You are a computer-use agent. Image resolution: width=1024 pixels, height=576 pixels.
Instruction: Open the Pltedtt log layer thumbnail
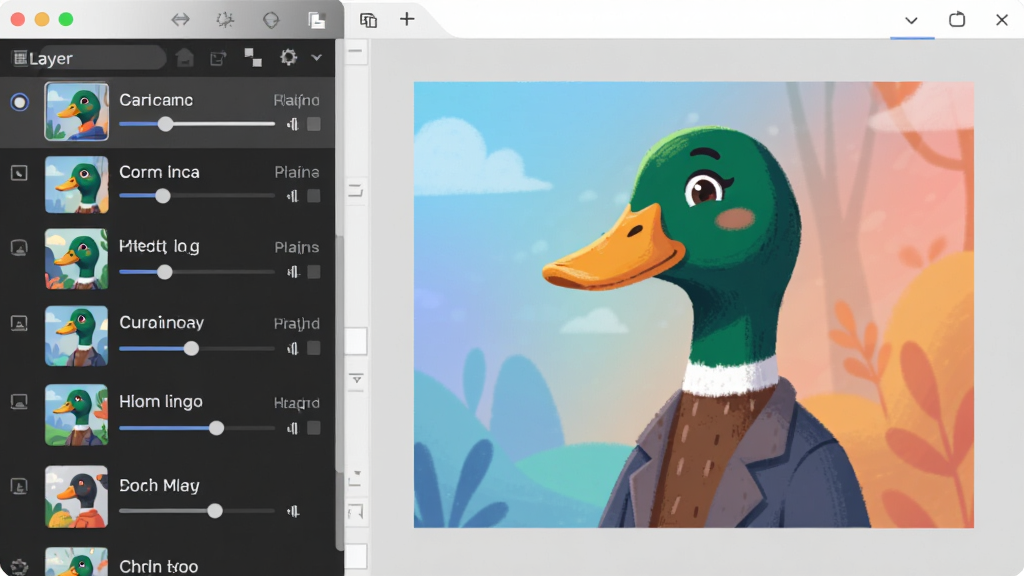[76, 259]
